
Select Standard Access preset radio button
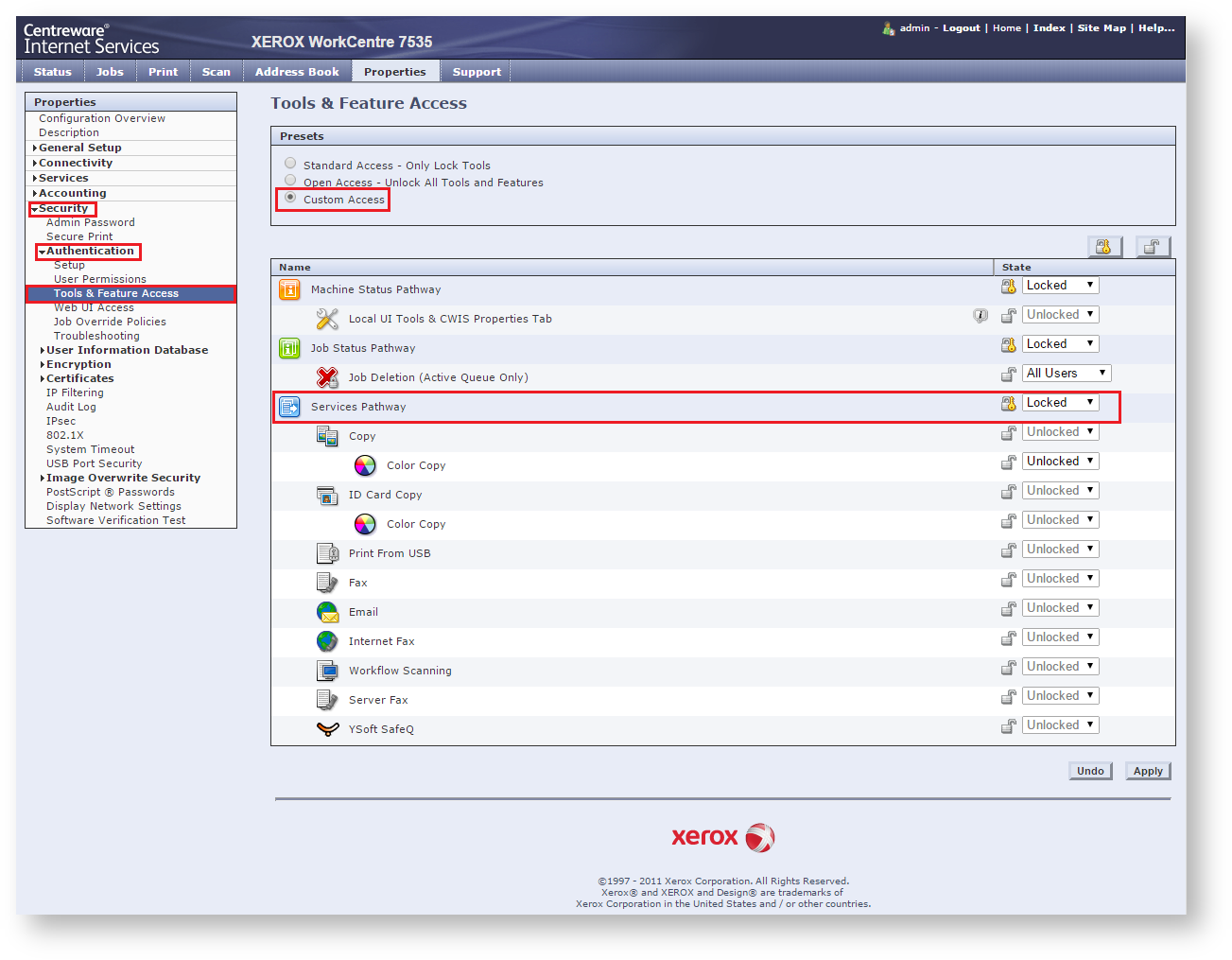coord(290,164)
